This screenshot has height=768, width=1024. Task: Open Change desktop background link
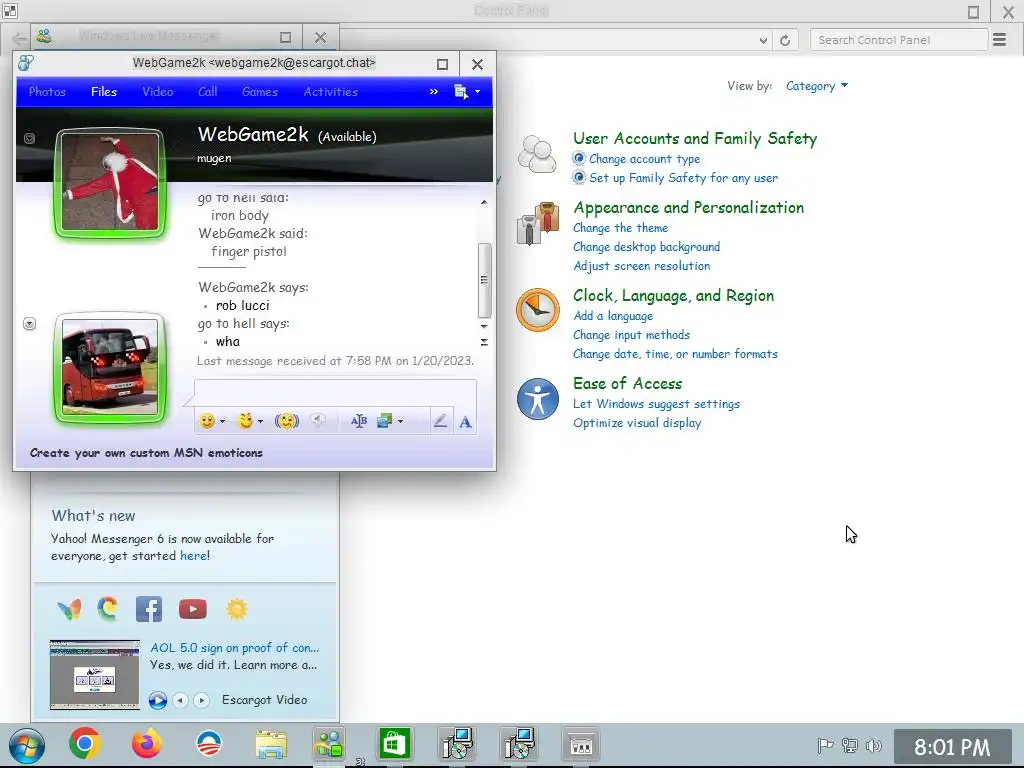(647, 247)
